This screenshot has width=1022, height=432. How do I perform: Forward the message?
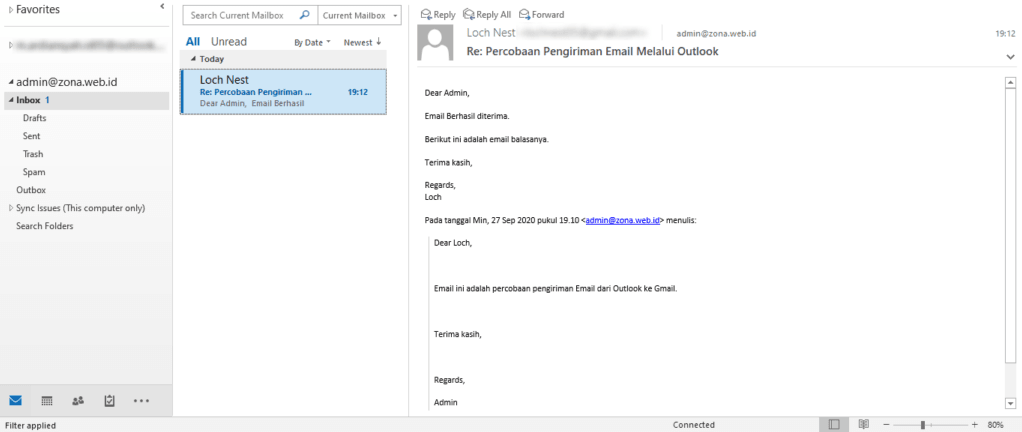(x=542, y=14)
